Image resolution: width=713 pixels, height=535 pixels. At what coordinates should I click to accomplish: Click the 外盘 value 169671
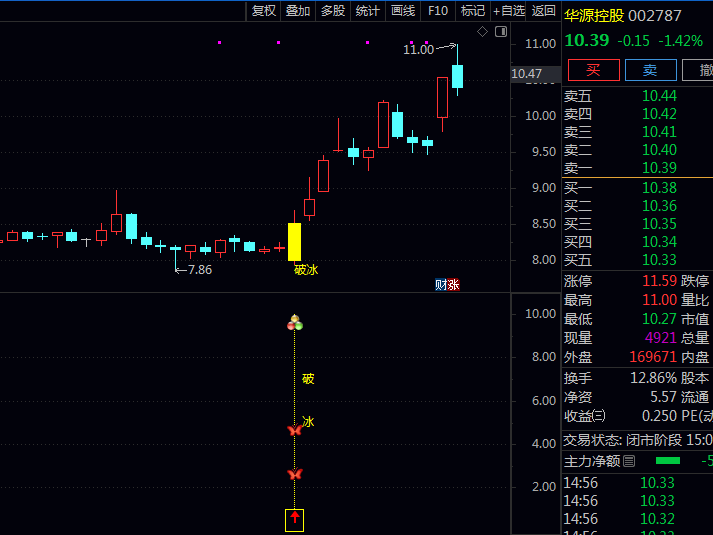[x=653, y=357]
